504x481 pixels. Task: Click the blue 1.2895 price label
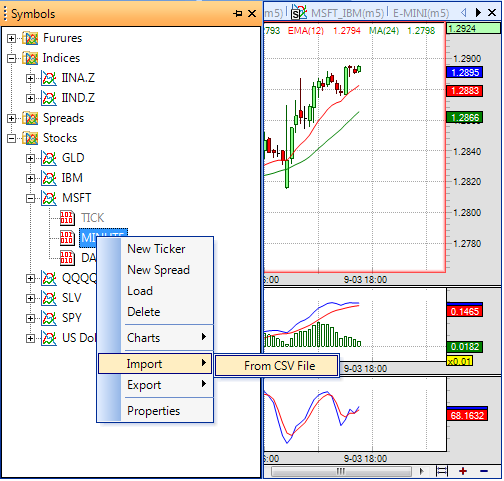pos(465,72)
